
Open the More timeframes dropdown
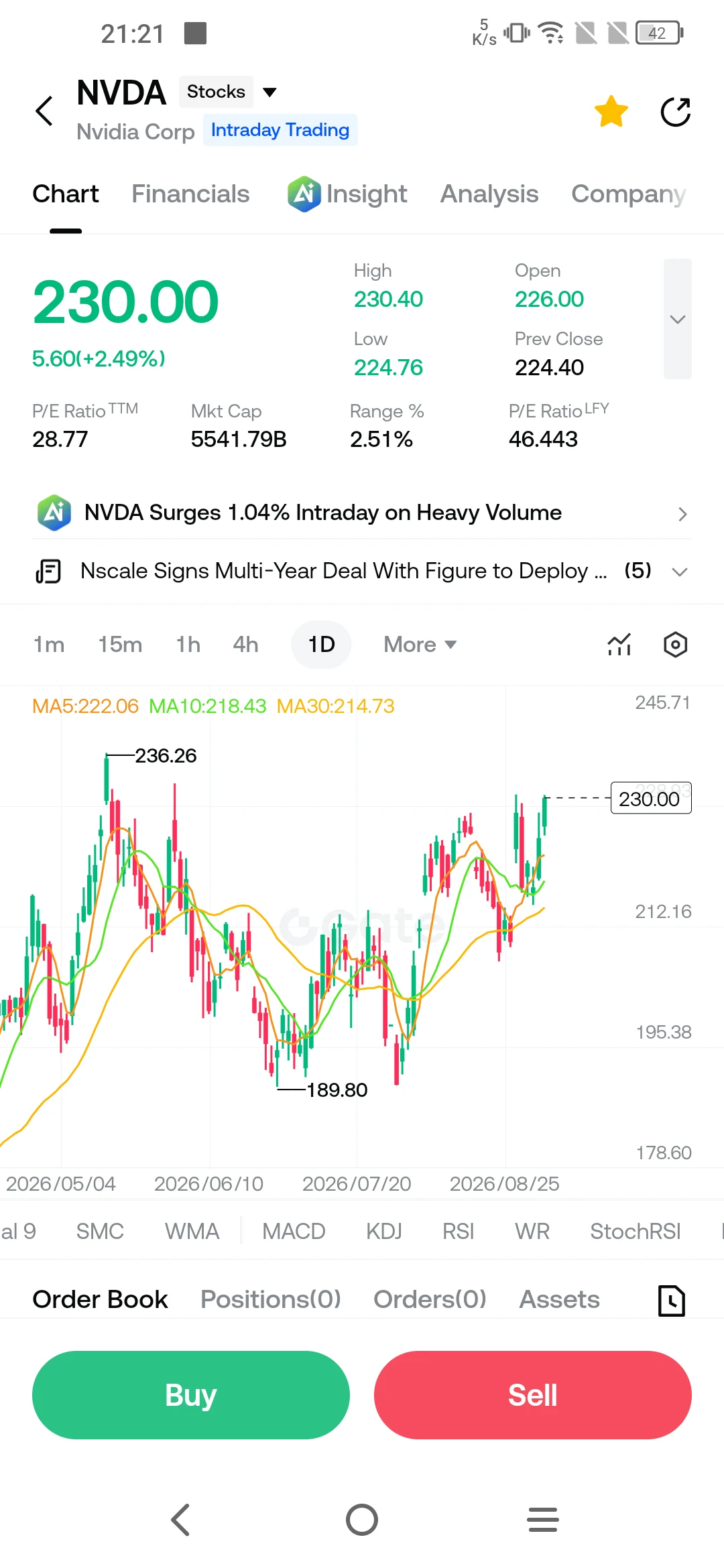[x=420, y=645]
